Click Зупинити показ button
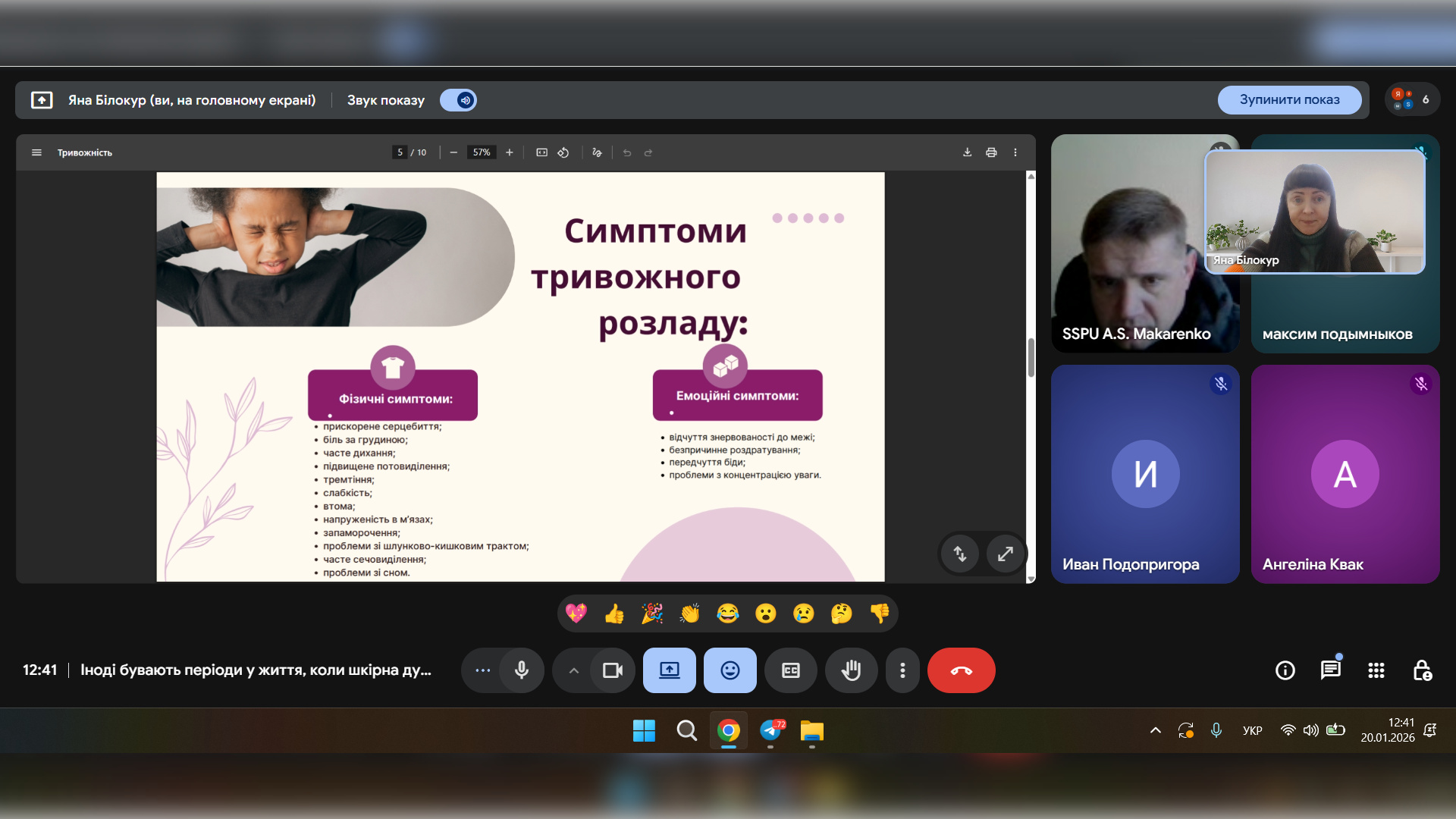Viewport: 1456px width, 819px height. 1289,100
